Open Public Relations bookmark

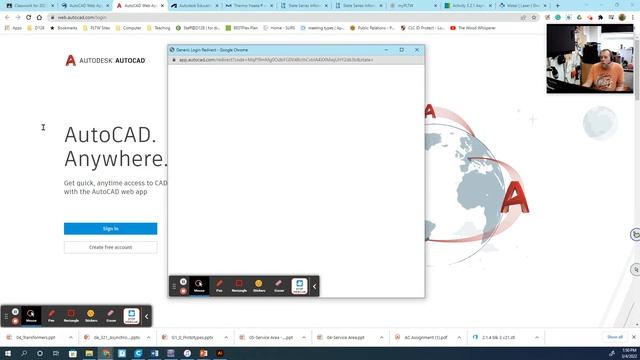pyautogui.click(x=372, y=28)
